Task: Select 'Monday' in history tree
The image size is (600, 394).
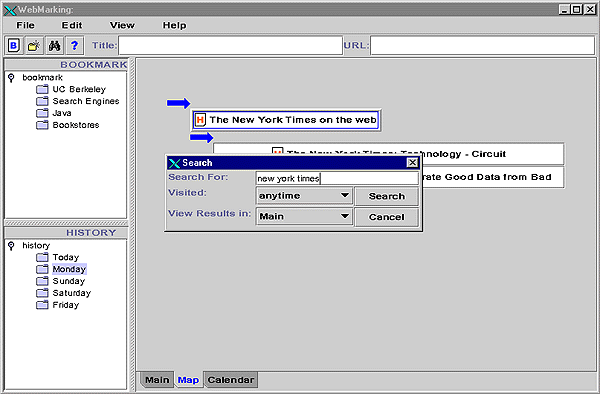Action: tap(69, 269)
